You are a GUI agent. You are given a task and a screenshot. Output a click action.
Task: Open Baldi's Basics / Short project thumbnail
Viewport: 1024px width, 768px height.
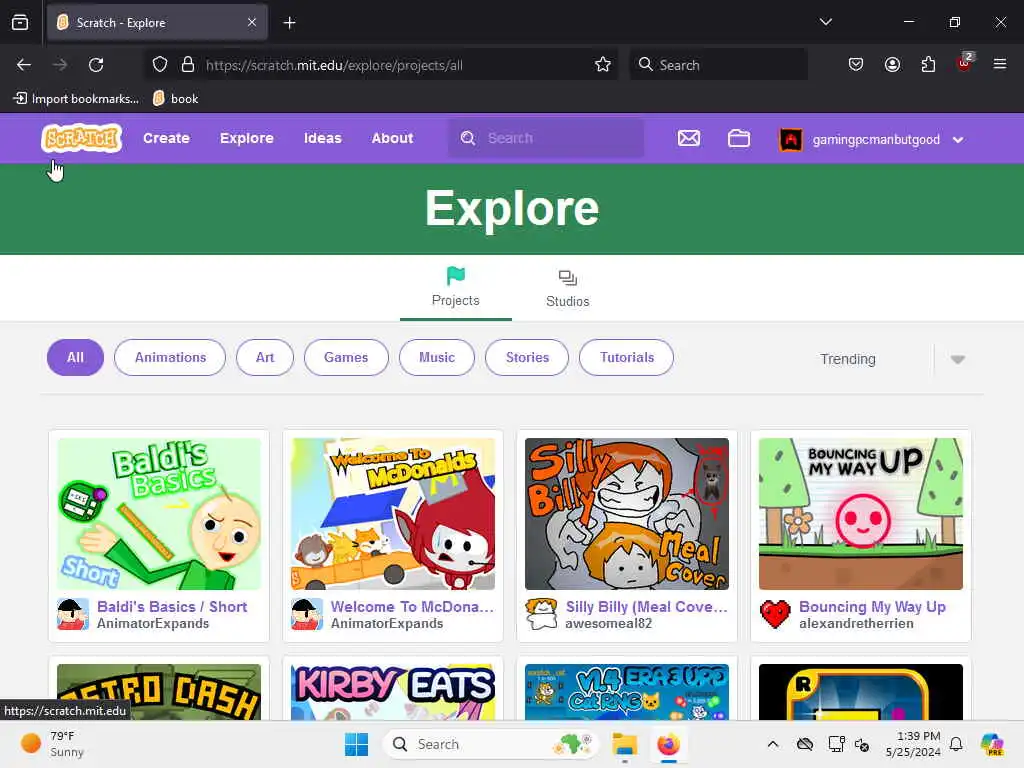pos(159,514)
